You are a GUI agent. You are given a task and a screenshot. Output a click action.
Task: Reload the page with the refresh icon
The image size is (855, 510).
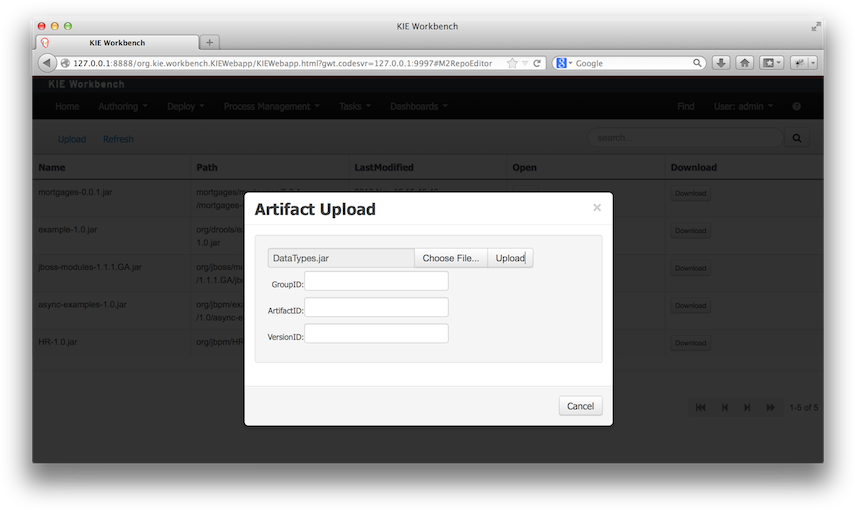coord(537,63)
